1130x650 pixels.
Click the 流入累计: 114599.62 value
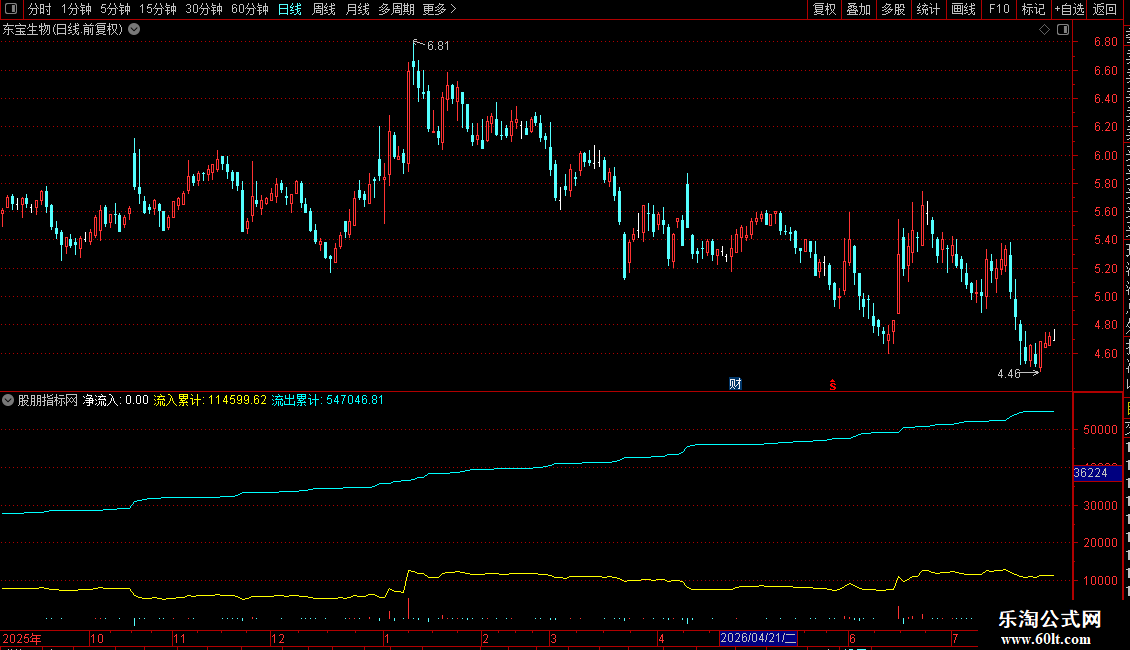click(x=210, y=400)
